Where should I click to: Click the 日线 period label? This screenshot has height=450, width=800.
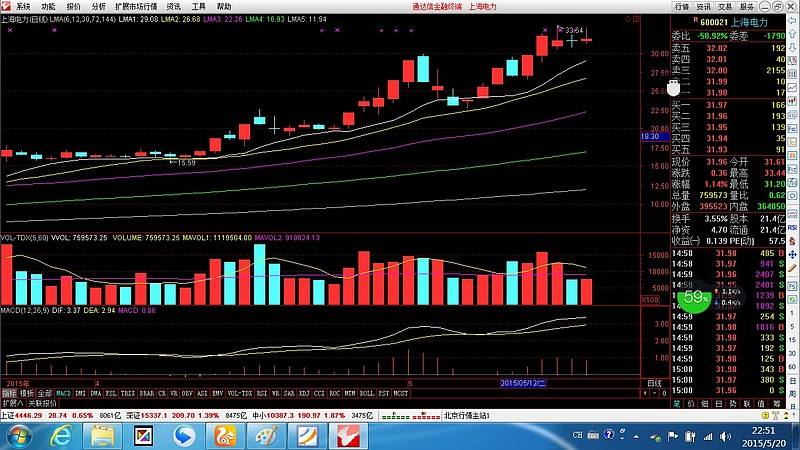655,383
